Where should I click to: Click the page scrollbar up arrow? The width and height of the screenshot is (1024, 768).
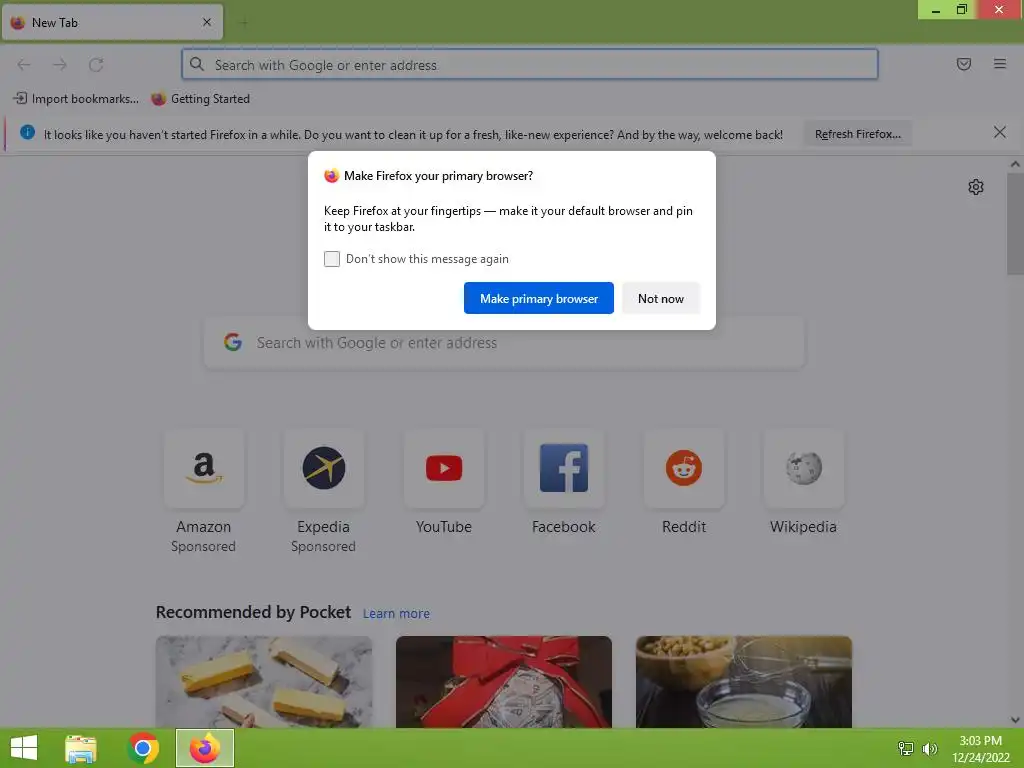coord(1015,165)
